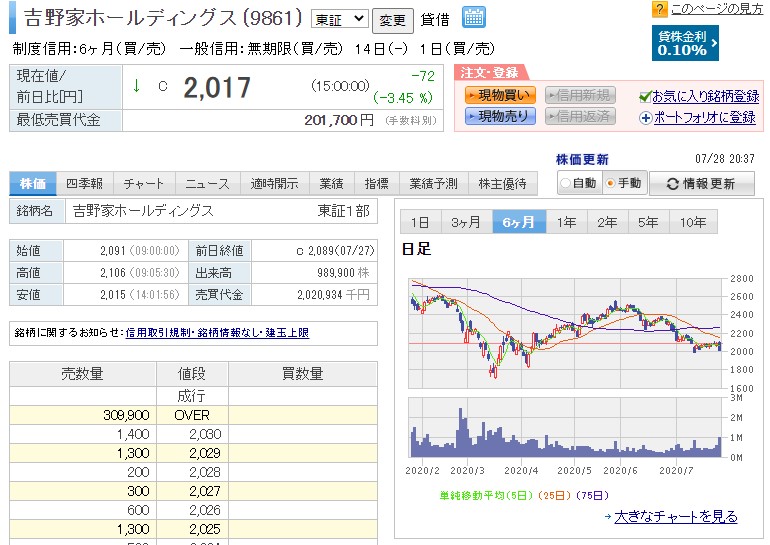Click the 始値 value 2,091
Screen dimensions: 770x545
[113, 251]
